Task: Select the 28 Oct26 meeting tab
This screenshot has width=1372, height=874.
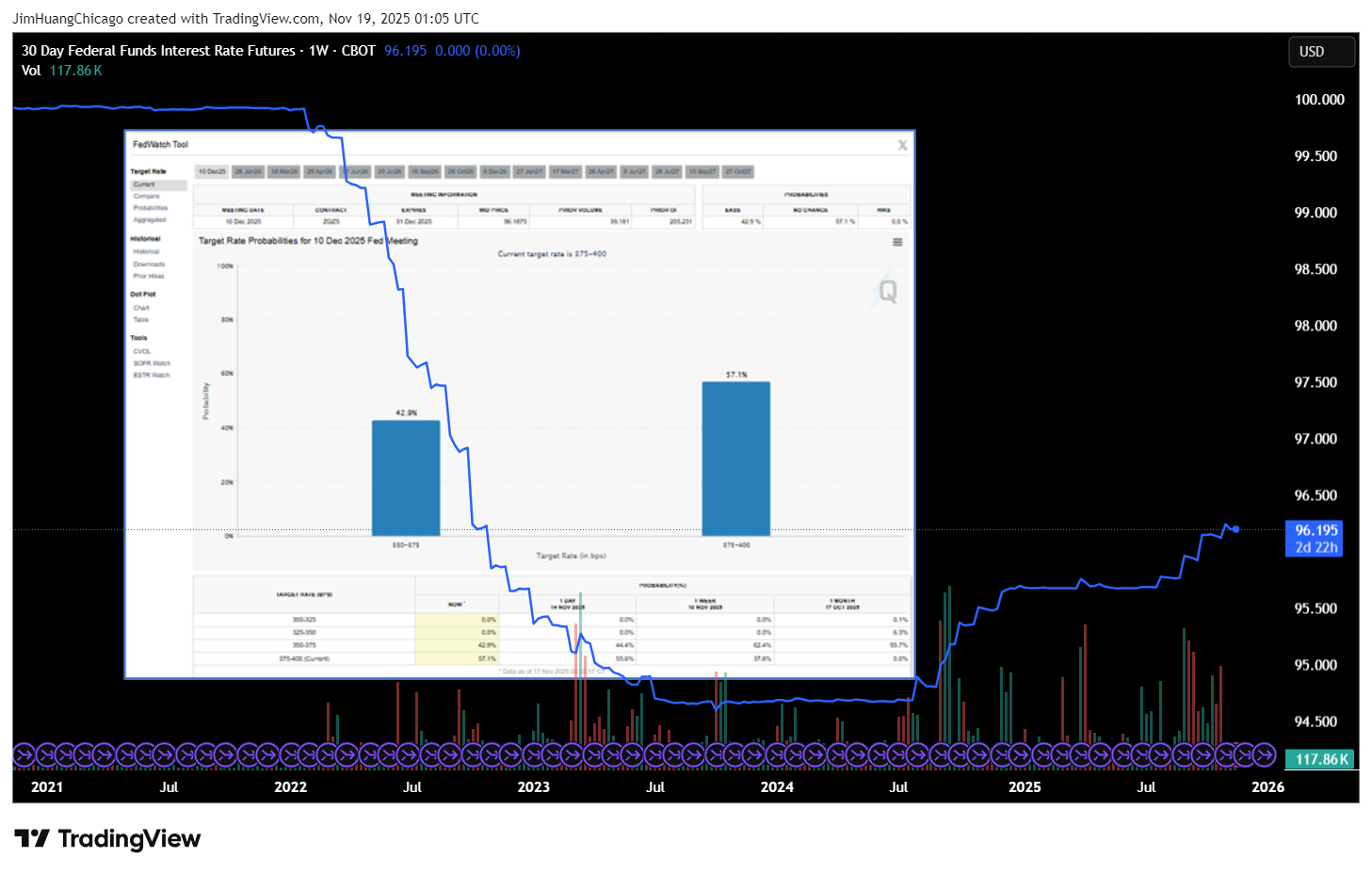Action: [x=460, y=171]
